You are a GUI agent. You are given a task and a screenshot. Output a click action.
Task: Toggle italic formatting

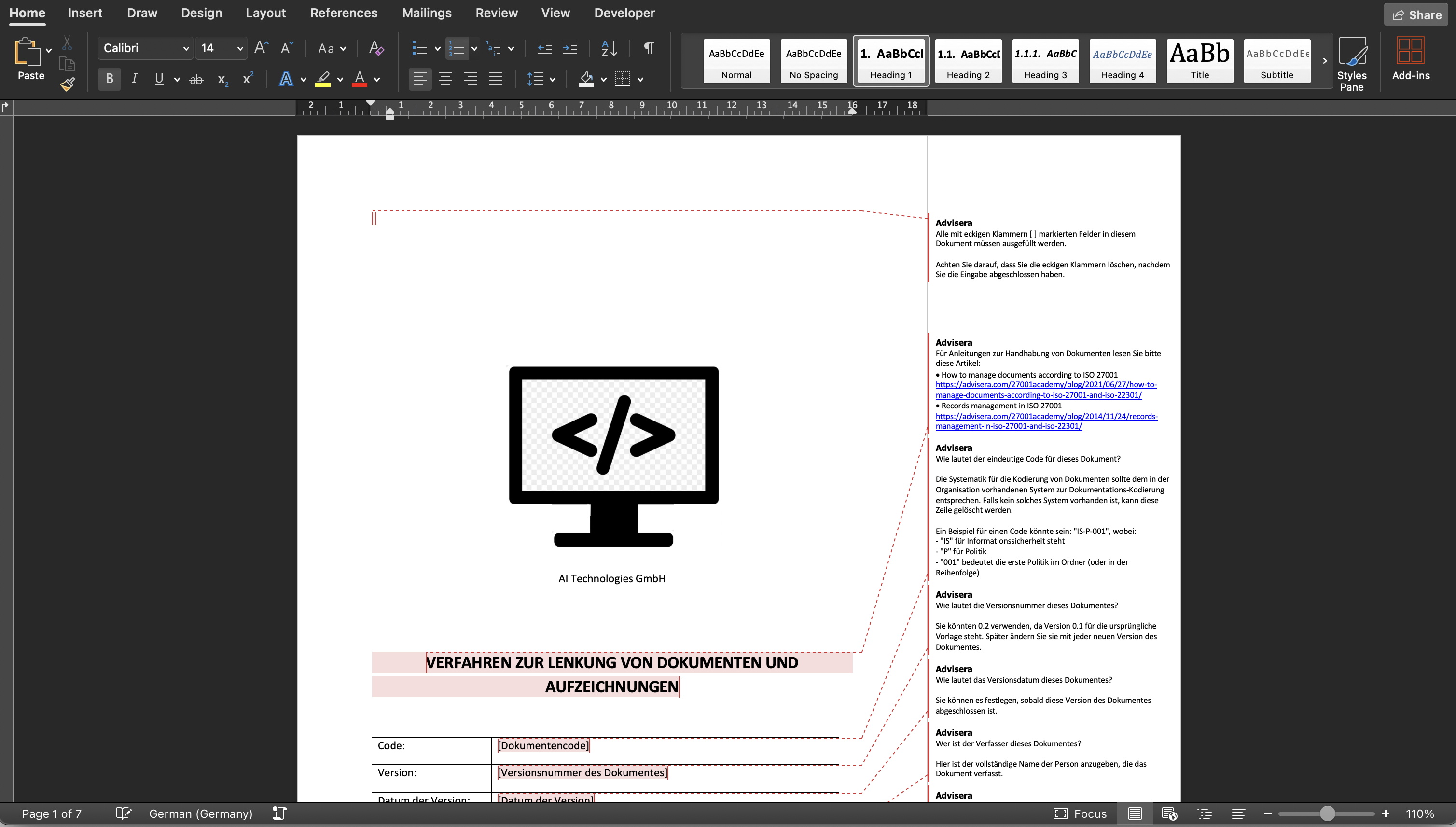pyautogui.click(x=134, y=79)
